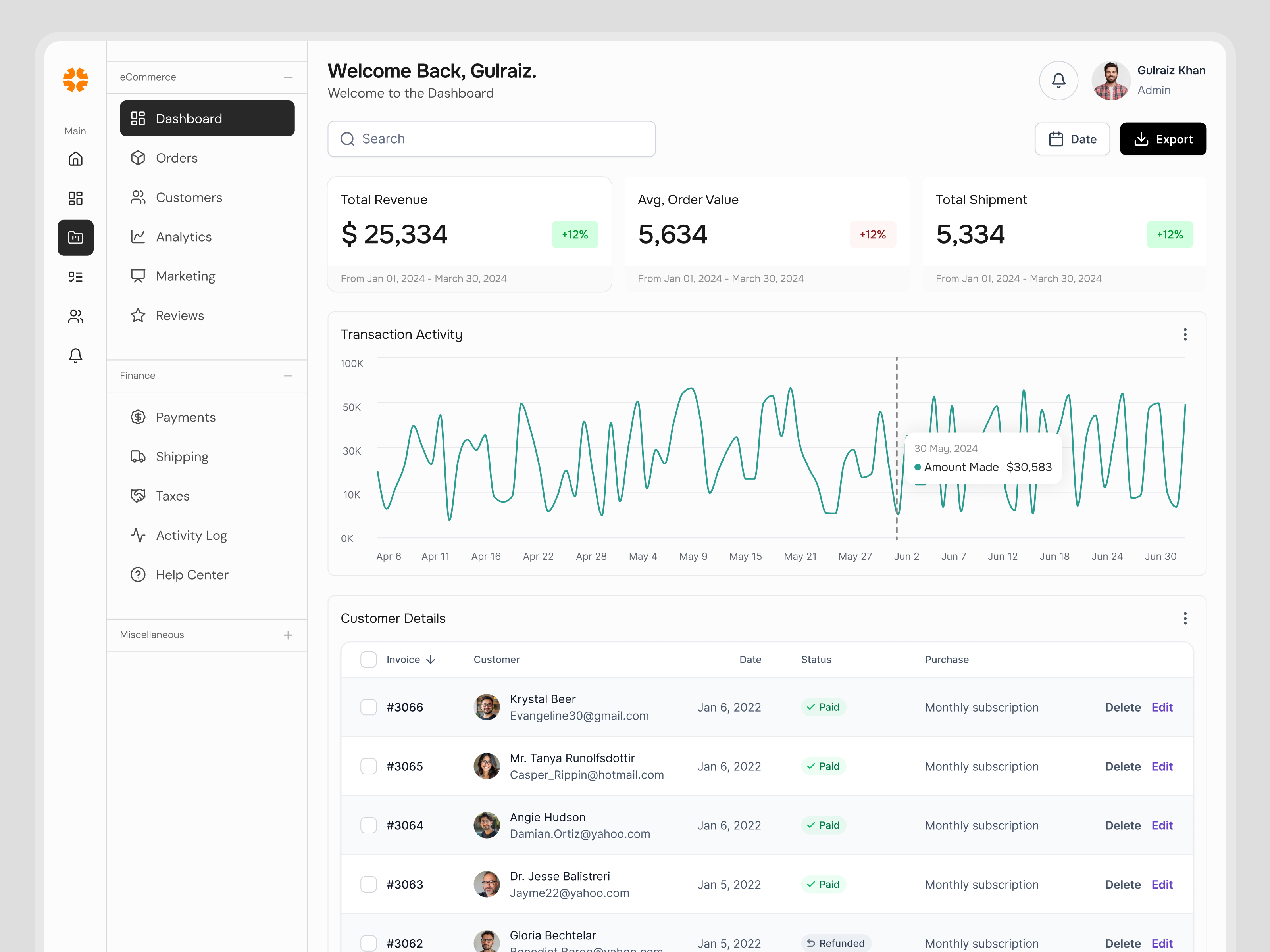The width and height of the screenshot is (1270, 952).
Task: Go to the Reviews sidebar item
Action: [180, 315]
